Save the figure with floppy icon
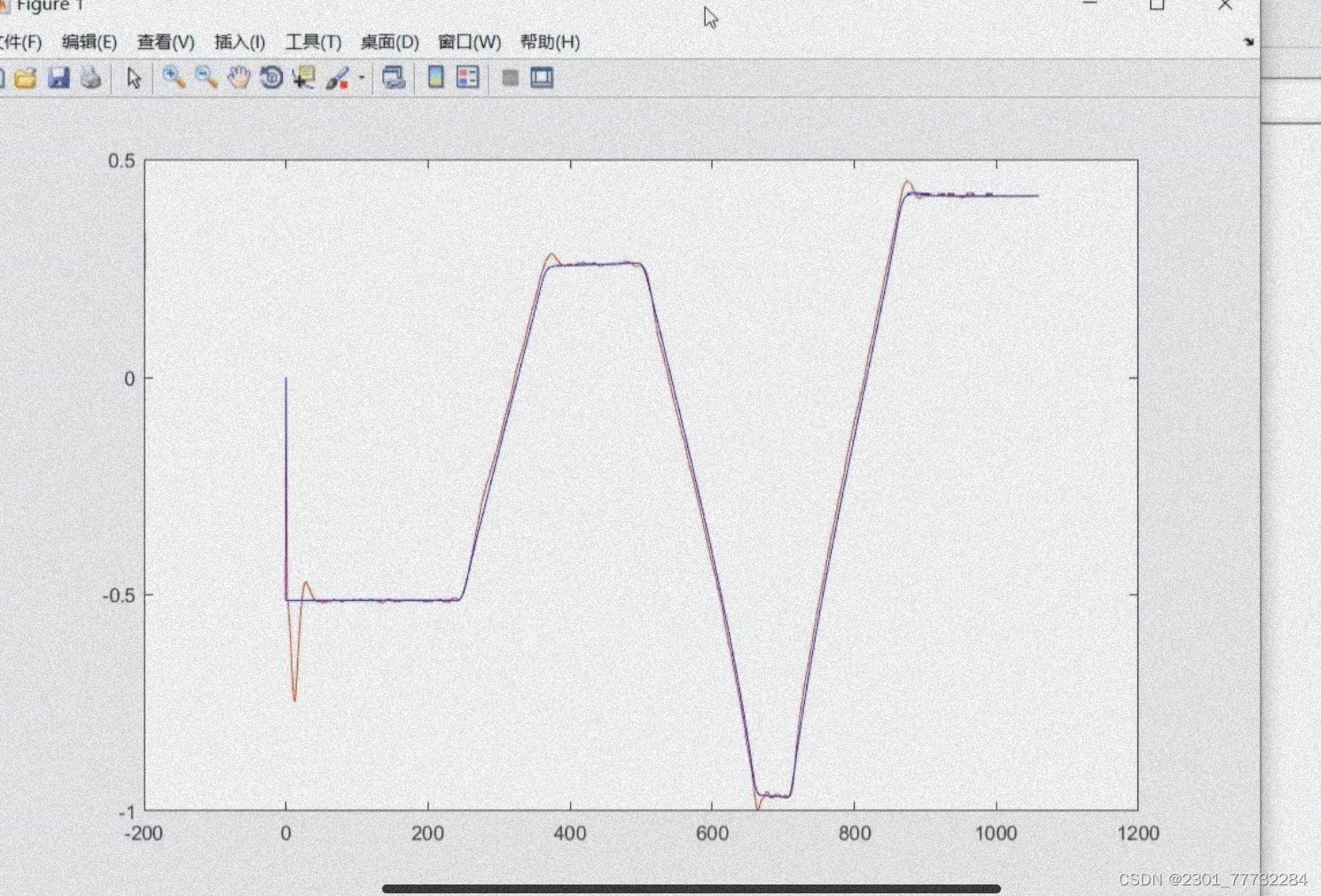 [59, 78]
